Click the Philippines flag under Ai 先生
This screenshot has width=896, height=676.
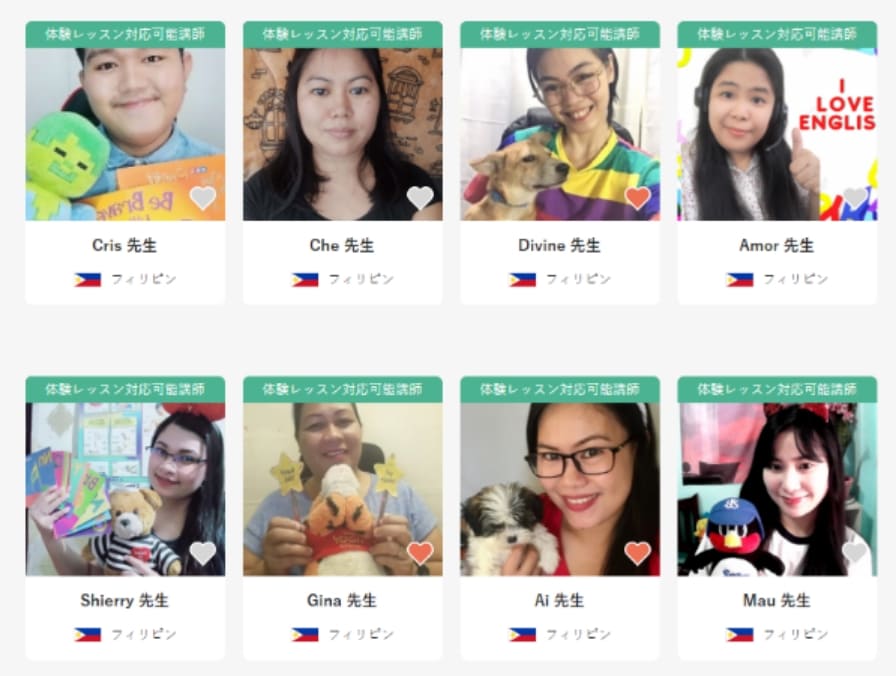(522, 634)
